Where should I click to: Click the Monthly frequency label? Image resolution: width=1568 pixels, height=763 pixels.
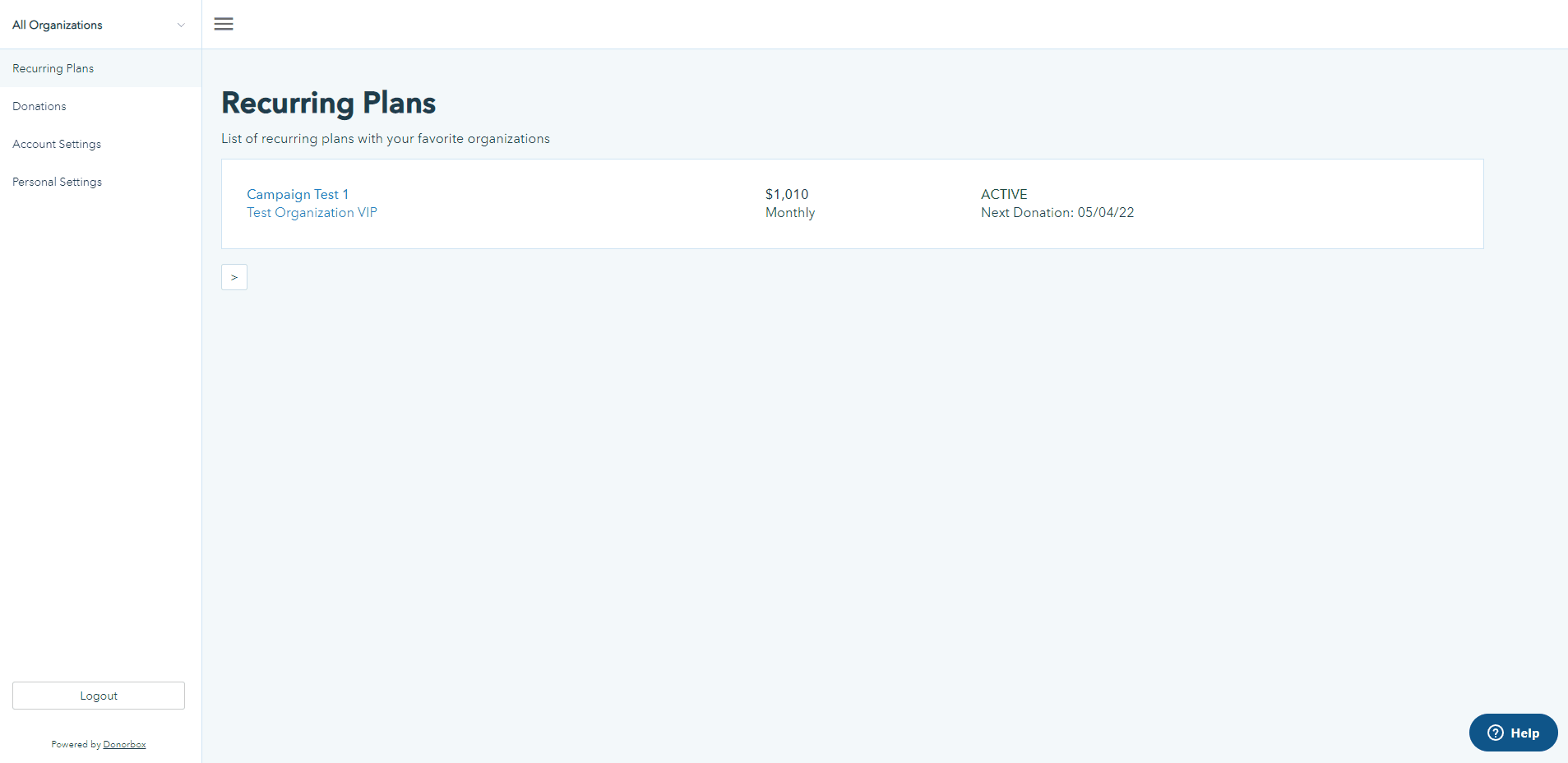(790, 213)
